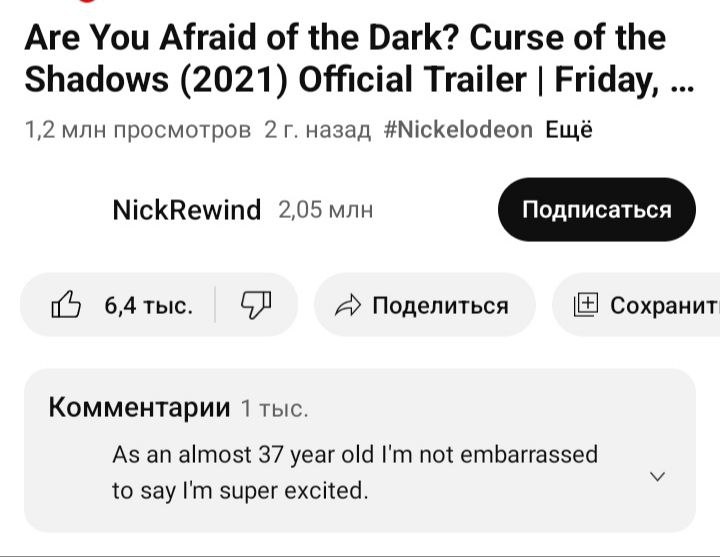Click the save-to-playlist plus icon
720x557 pixels.
tap(585, 305)
